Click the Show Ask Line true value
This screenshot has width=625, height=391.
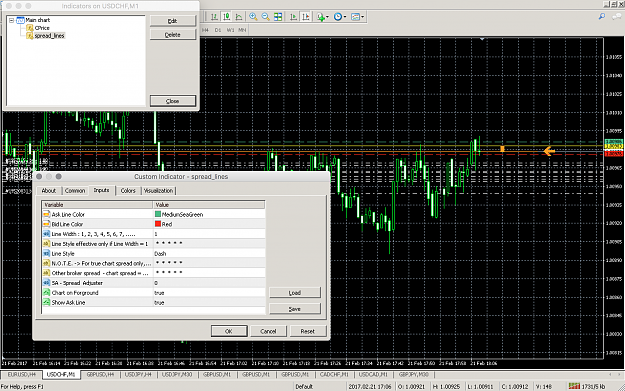tap(209, 303)
